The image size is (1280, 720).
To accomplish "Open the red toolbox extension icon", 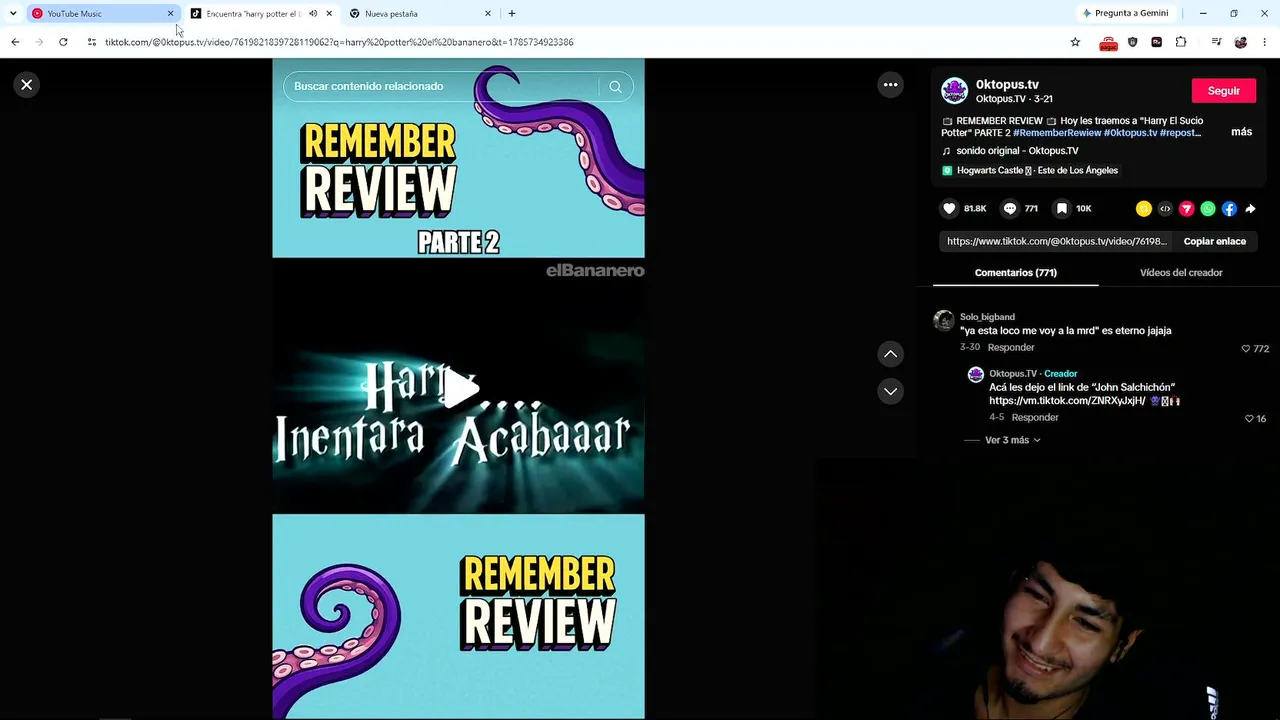I will coord(1108,43).
